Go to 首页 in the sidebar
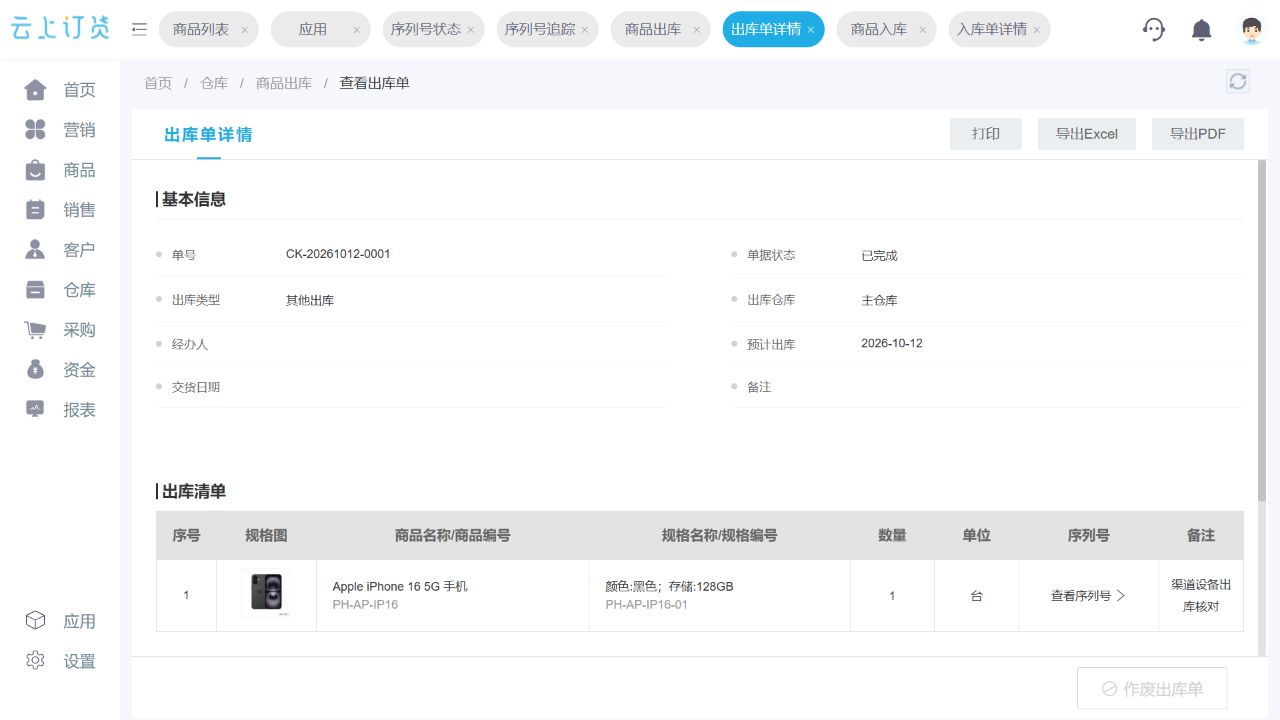This screenshot has width=1280, height=720. point(60,90)
